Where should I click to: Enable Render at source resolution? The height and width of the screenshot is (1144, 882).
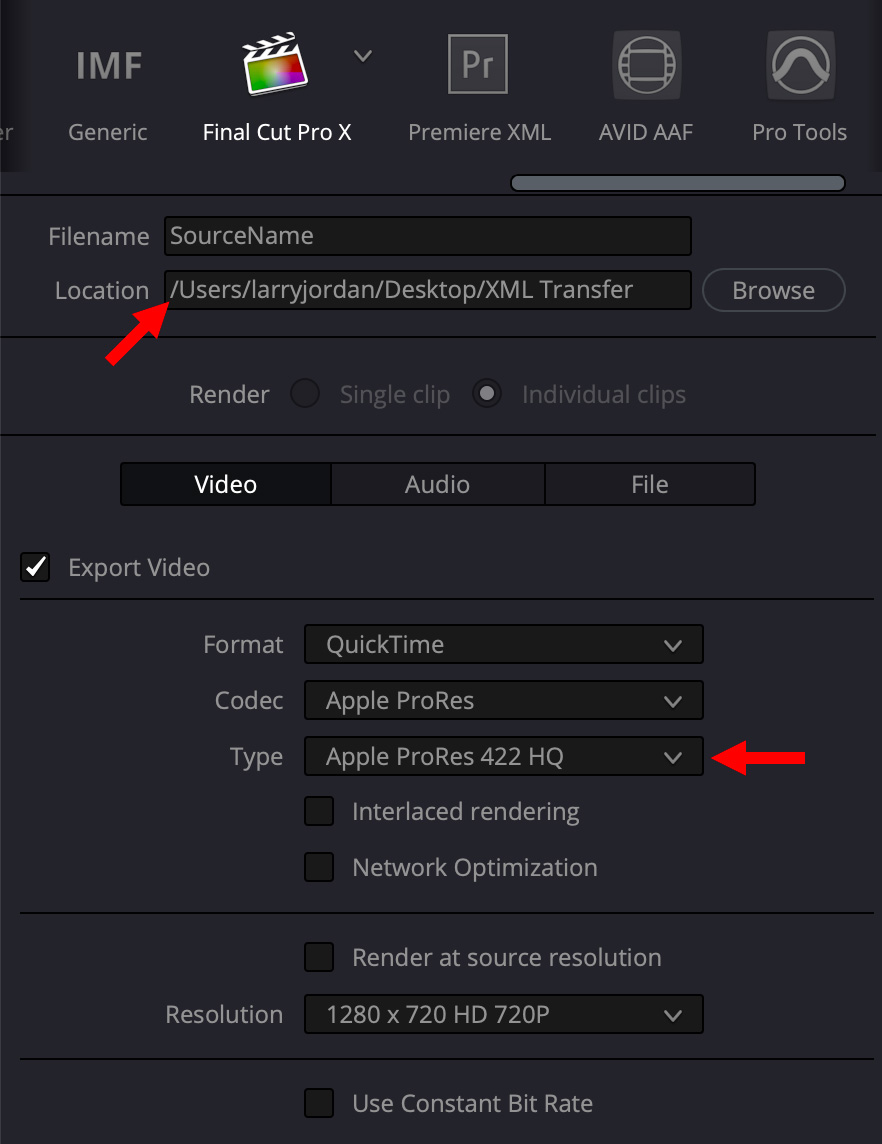319,957
